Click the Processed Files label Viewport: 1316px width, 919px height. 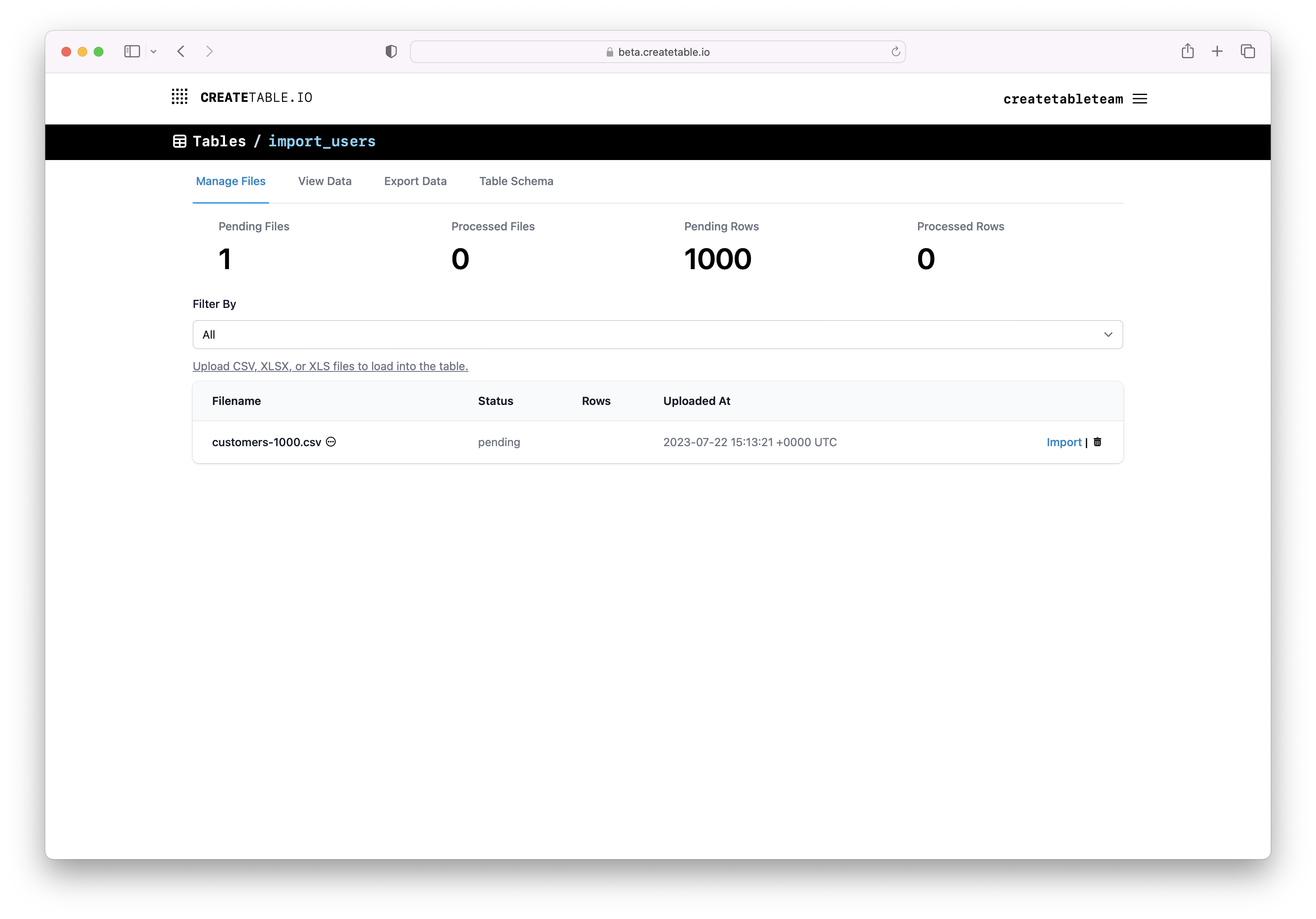(492, 226)
